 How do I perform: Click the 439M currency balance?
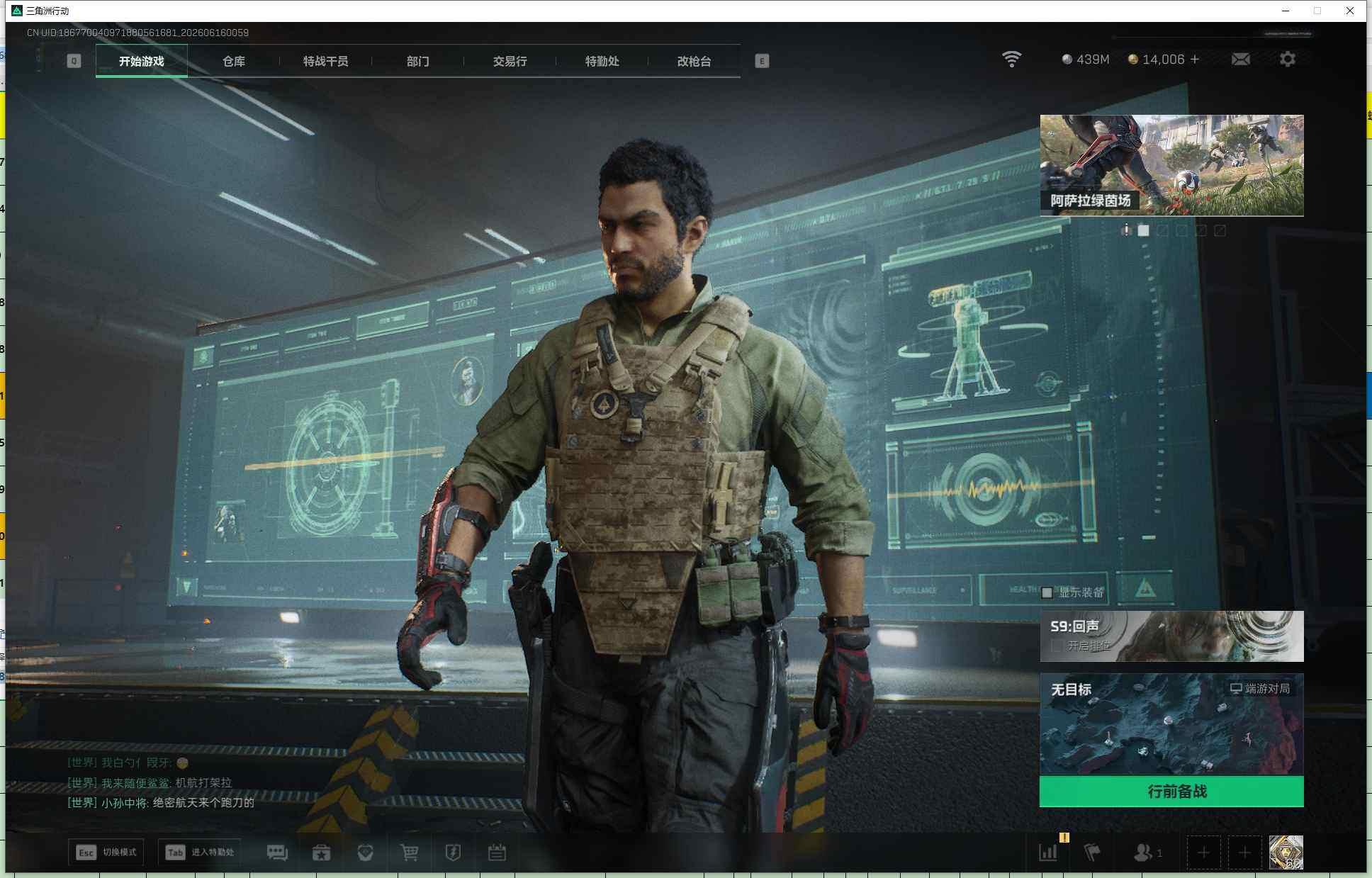[x=1085, y=60]
